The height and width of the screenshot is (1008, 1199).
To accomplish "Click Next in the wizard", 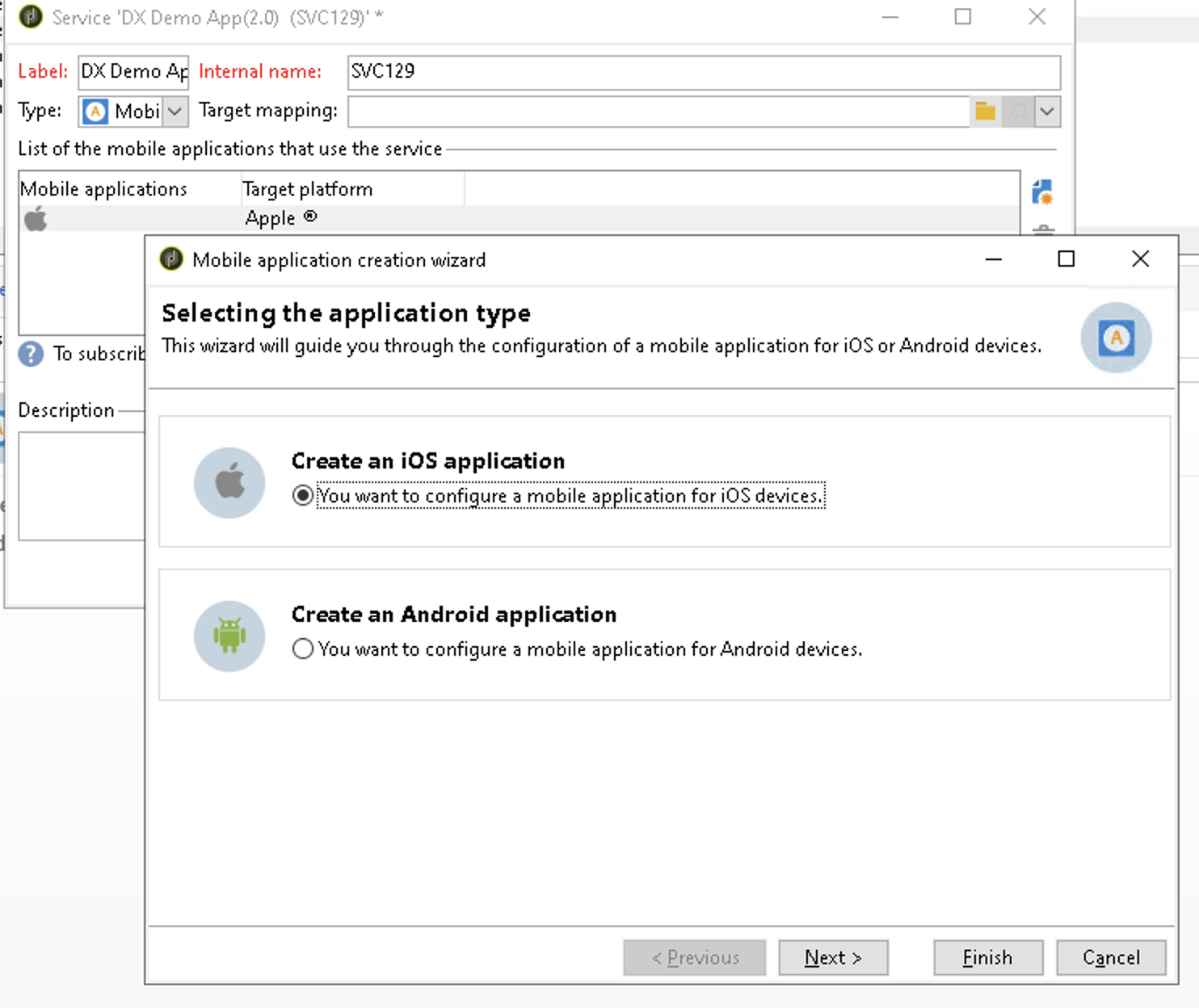I will pos(833,957).
